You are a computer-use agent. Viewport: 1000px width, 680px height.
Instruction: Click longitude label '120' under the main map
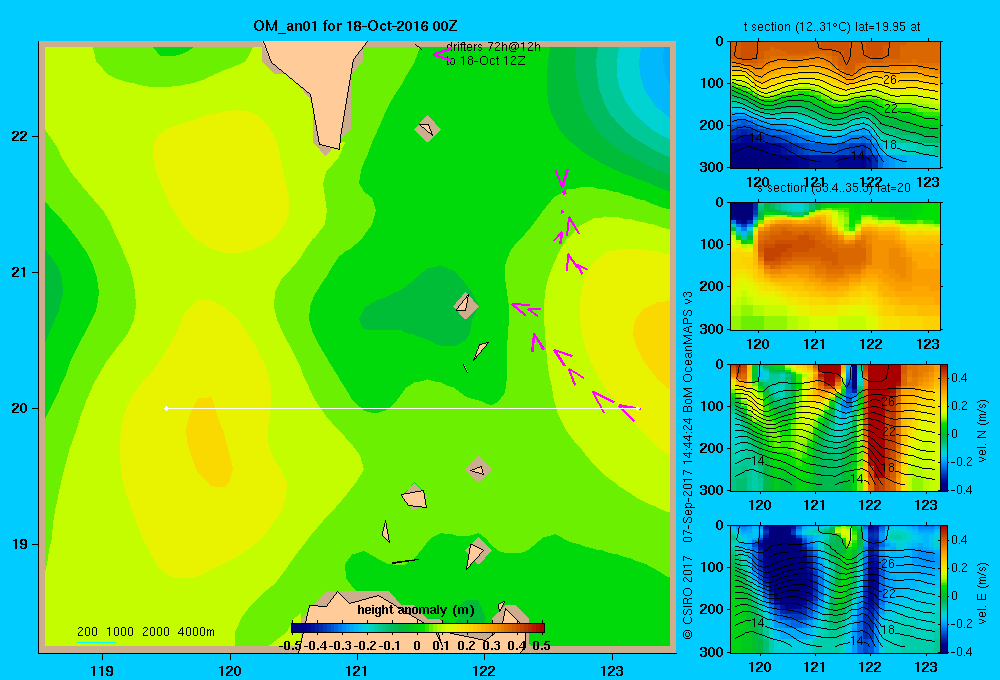(x=230, y=670)
